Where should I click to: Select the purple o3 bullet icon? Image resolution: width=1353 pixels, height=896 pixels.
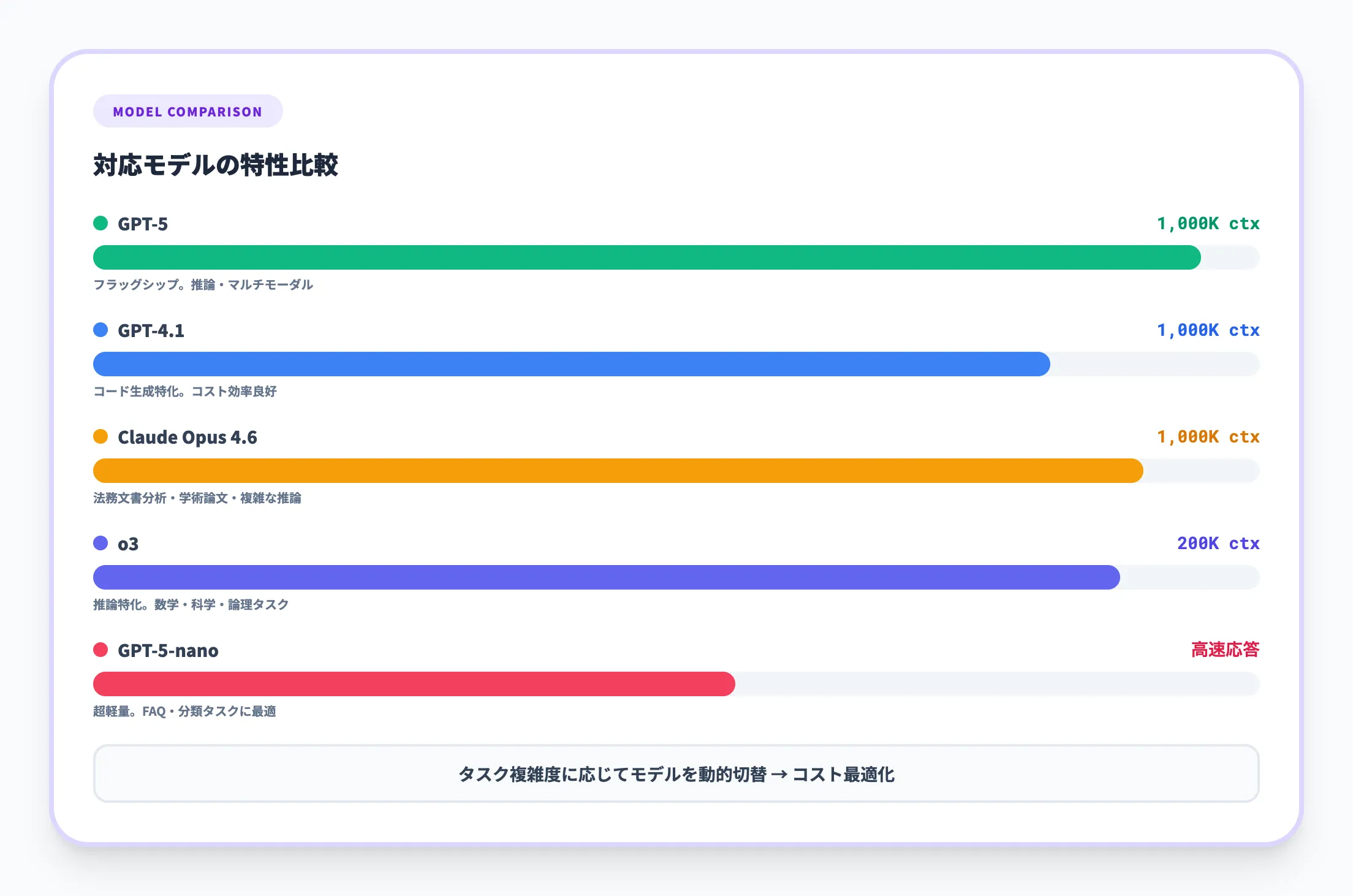click(x=101, y=544)
